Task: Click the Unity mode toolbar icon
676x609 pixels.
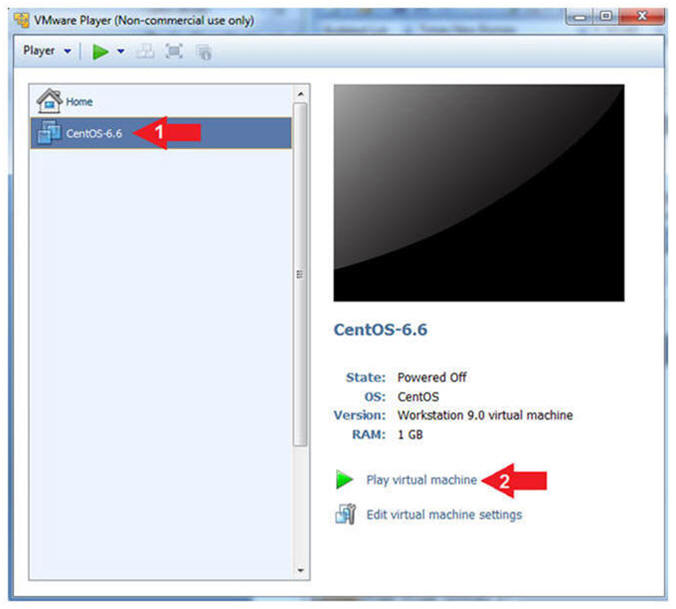Action: 203,52
